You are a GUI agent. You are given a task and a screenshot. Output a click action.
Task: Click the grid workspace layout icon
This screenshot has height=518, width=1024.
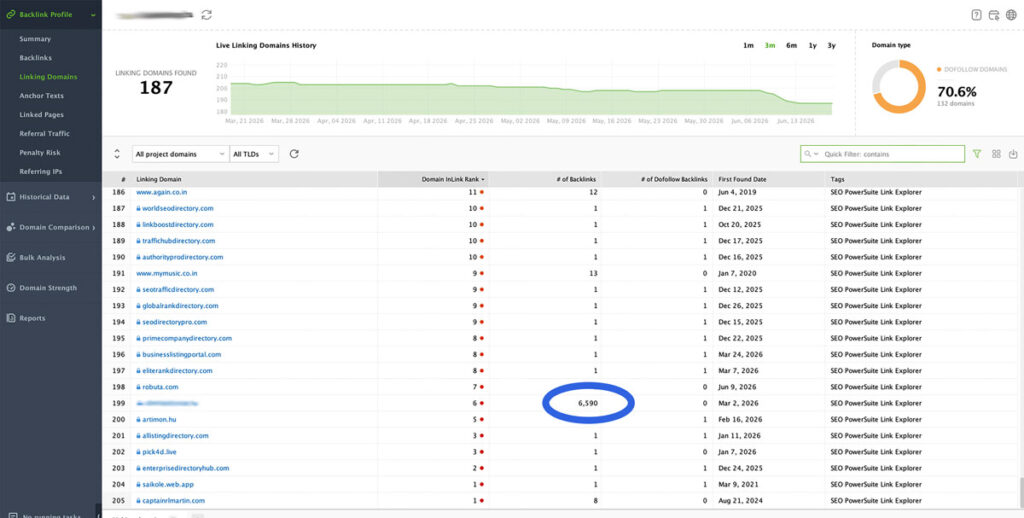pos(996,154)
